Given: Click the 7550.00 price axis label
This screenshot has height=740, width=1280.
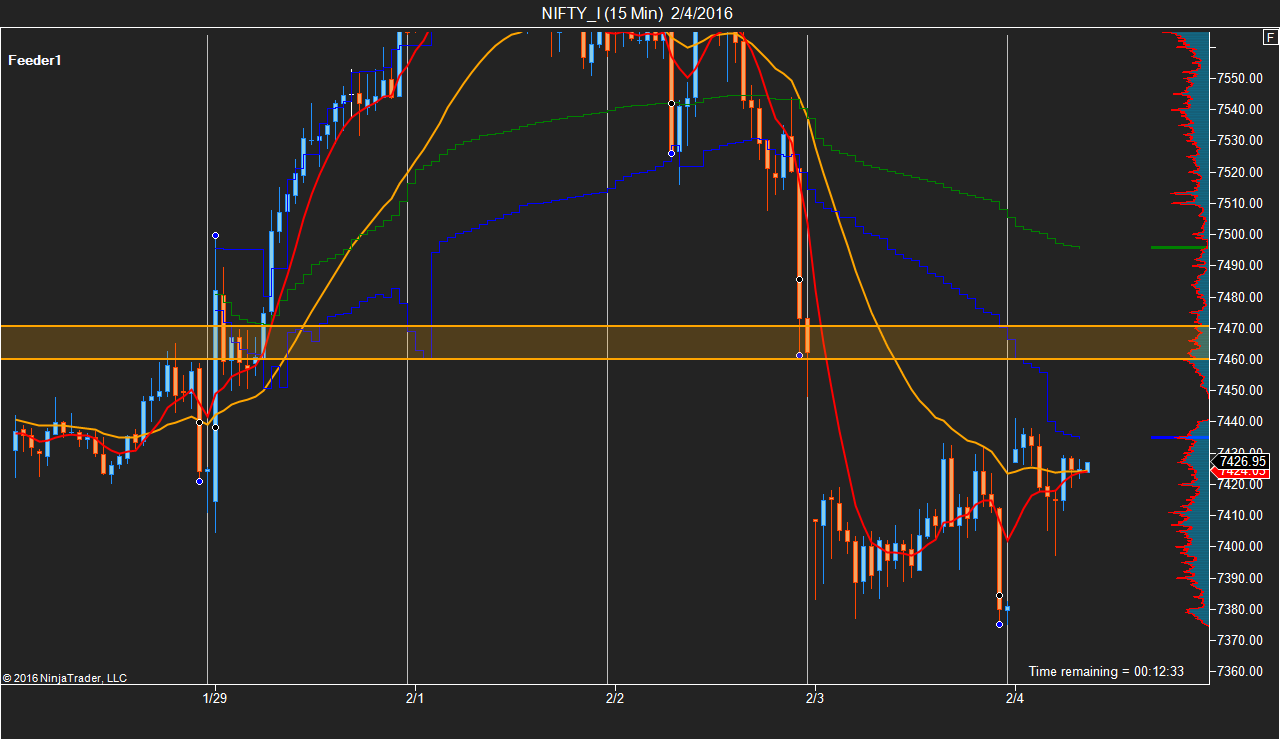Looking at the screenshot, I should (1241, 78).
